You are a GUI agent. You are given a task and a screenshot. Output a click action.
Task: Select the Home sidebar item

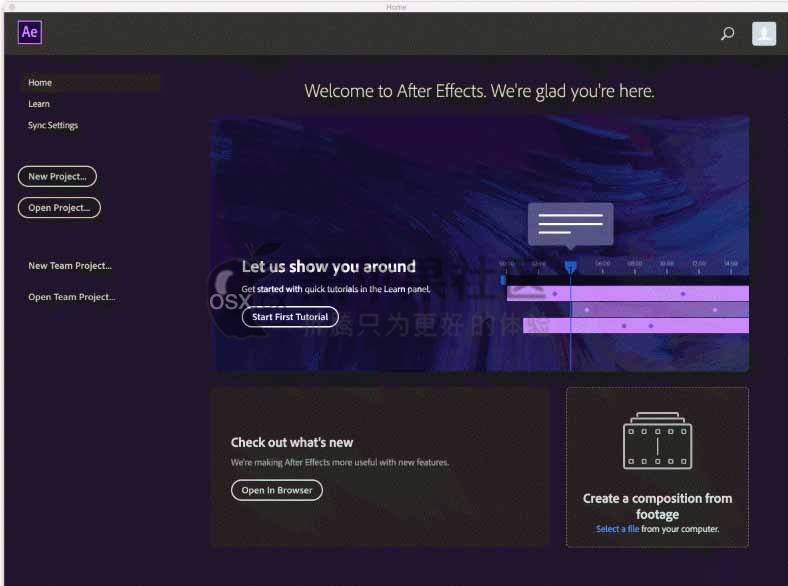91,82
